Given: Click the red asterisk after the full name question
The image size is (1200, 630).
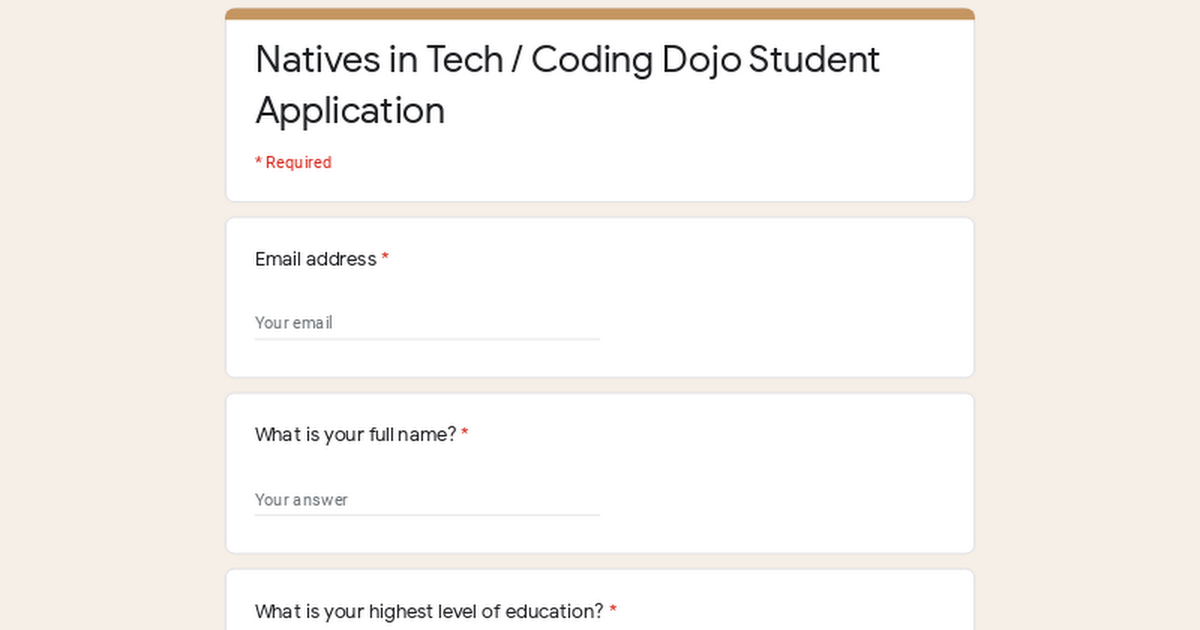Looking at the screenshot, I should tap(465, 436).
